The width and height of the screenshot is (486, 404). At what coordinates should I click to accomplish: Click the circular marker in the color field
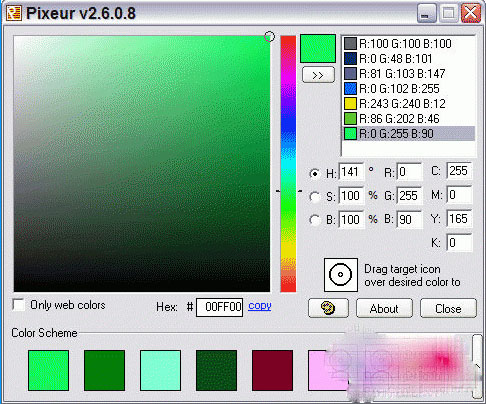[x=269, y=36]
